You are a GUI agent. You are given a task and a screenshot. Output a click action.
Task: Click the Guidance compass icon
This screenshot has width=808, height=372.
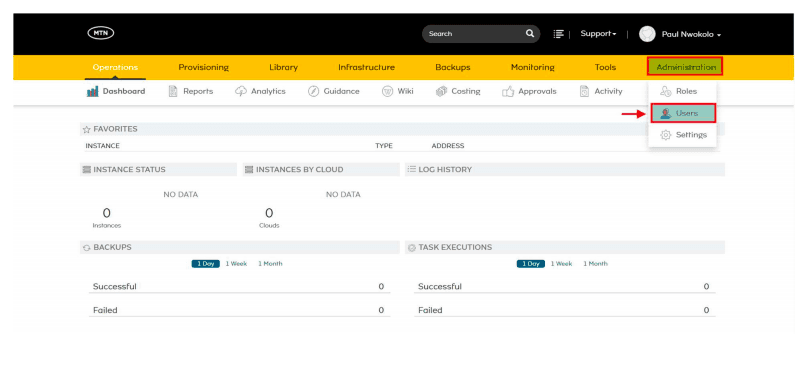(x=313, y=91)
